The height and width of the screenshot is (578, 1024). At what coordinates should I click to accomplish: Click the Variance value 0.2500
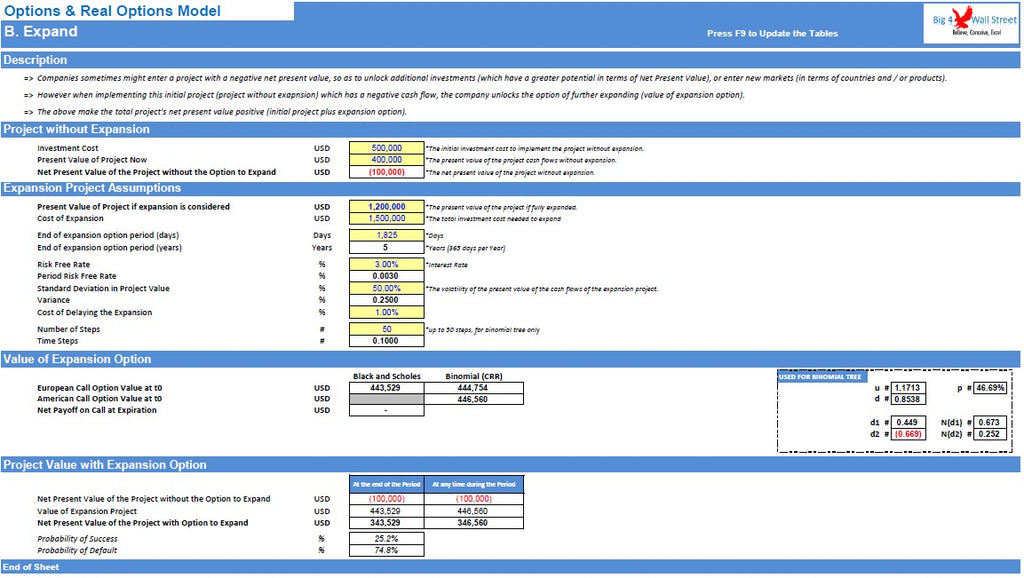pos(387,300)
